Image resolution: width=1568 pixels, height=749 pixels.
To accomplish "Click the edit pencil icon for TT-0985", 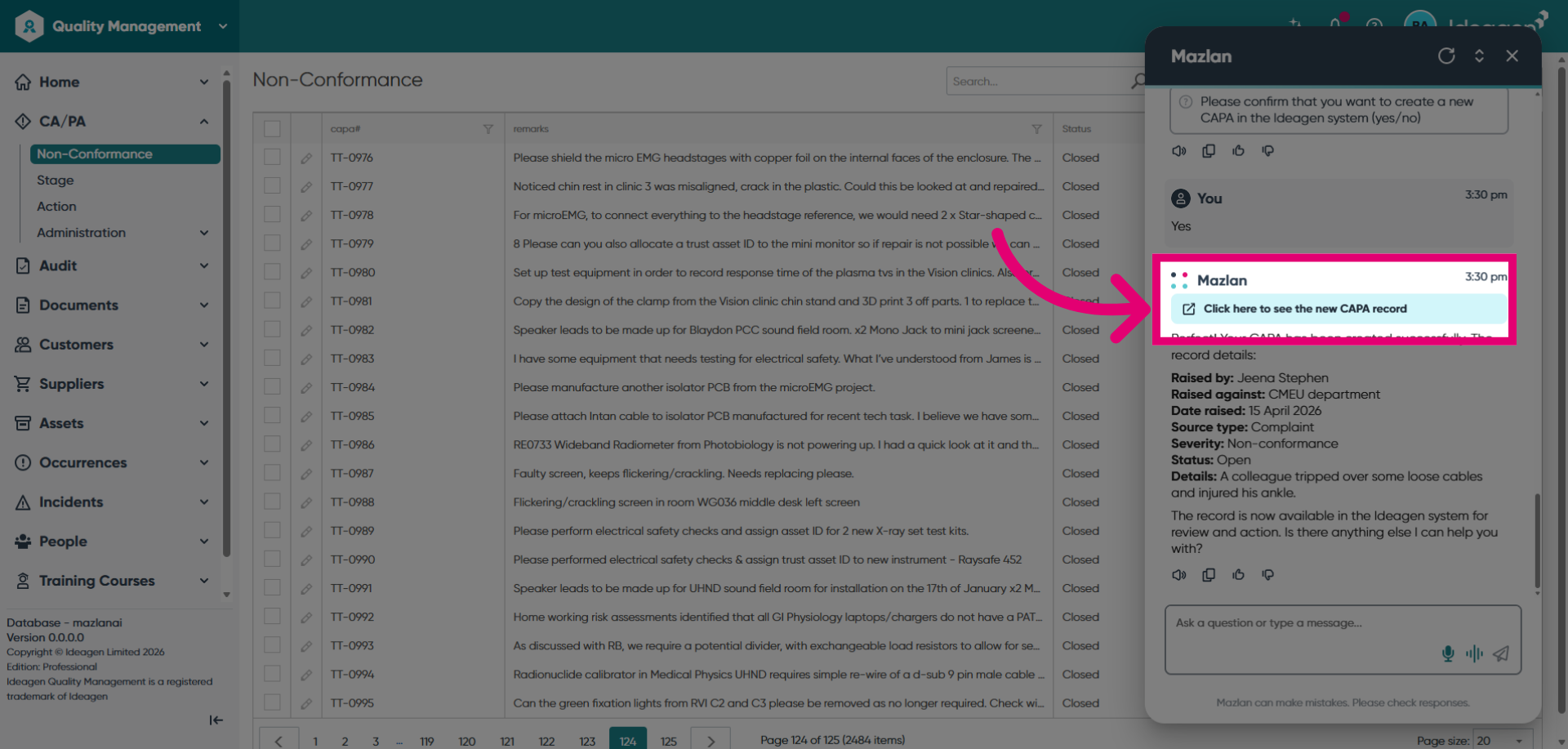I will [x=306, y=417].
